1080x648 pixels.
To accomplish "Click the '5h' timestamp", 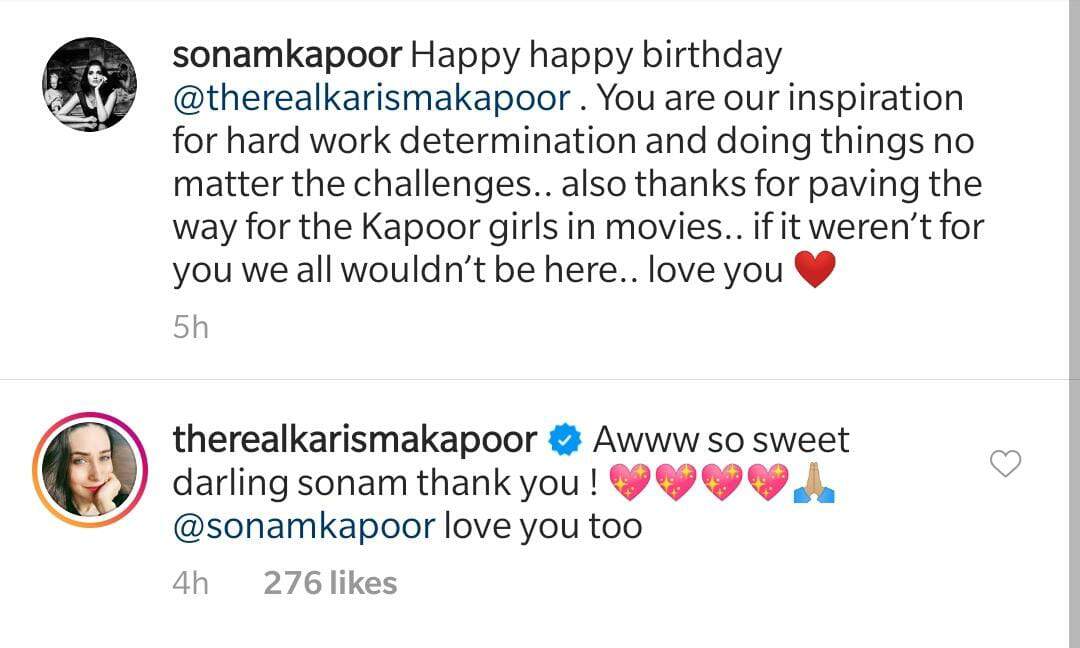I will click(191, 327).
